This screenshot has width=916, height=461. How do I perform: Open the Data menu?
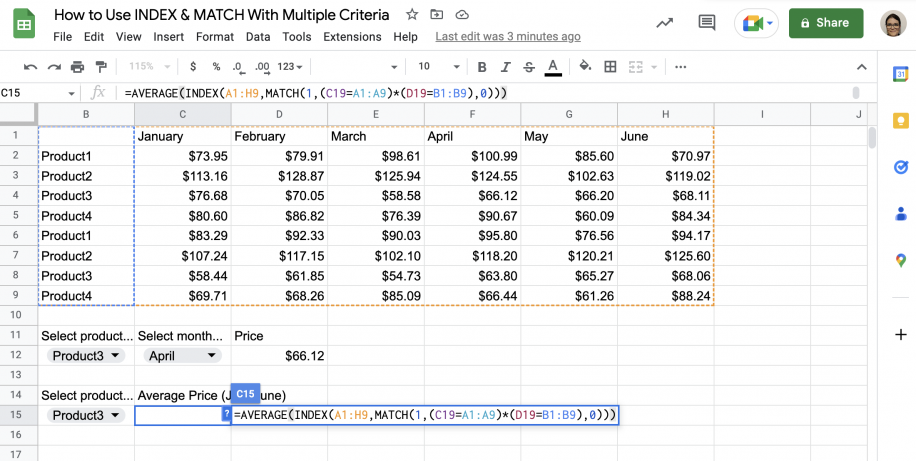pyautogui.click(x=258, y=37)
